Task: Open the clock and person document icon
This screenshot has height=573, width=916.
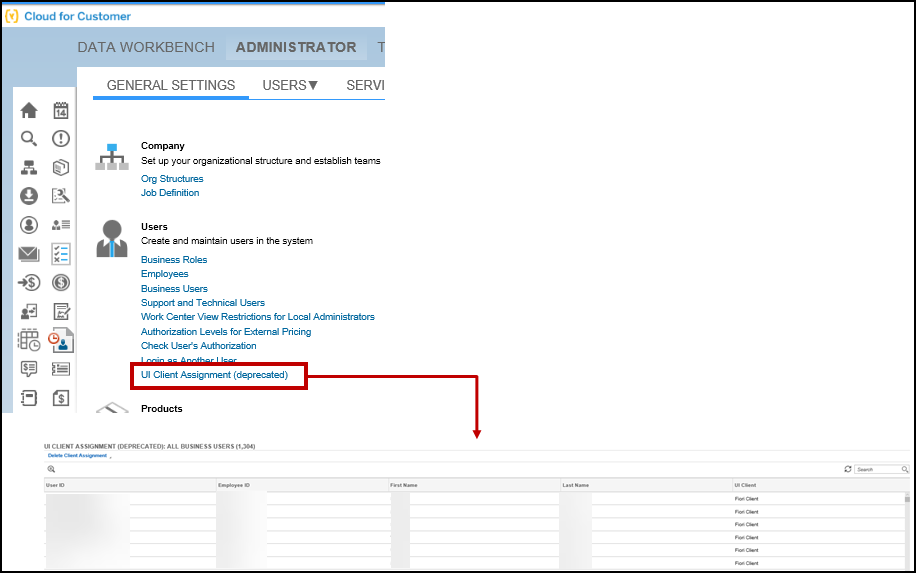Action: 61,340
